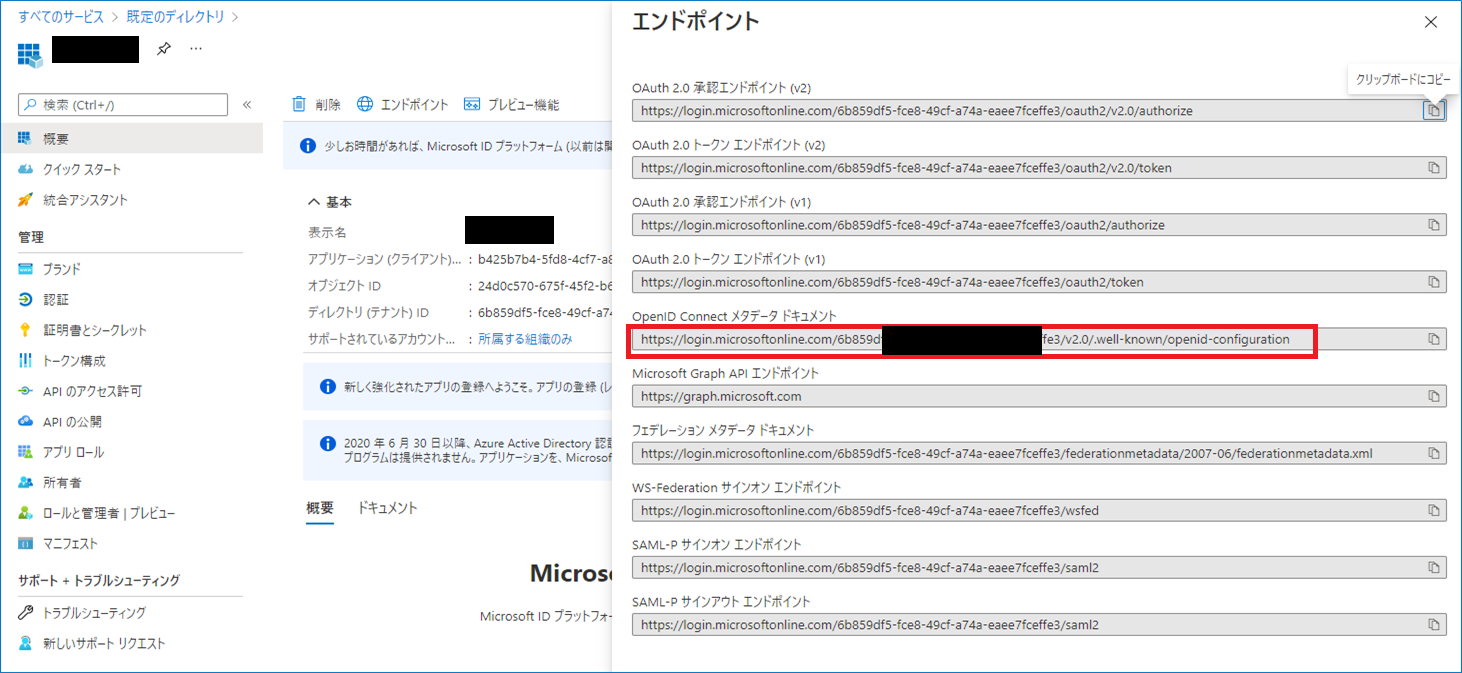Click the info icon on the 新しく強化された banner

click(327, 386)
